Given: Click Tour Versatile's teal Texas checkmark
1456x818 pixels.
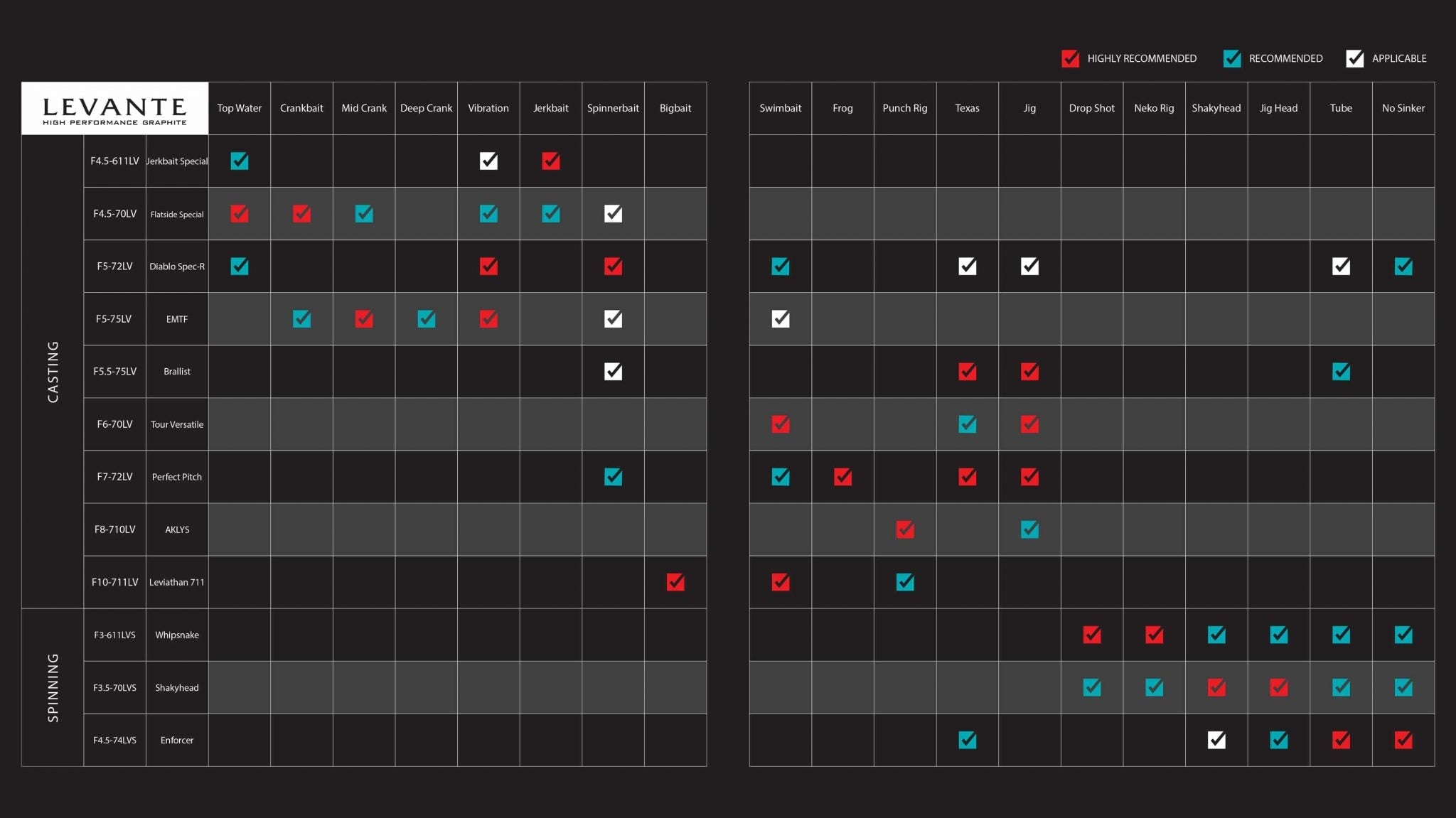Looking at the screenshot, I should (967, 424).
